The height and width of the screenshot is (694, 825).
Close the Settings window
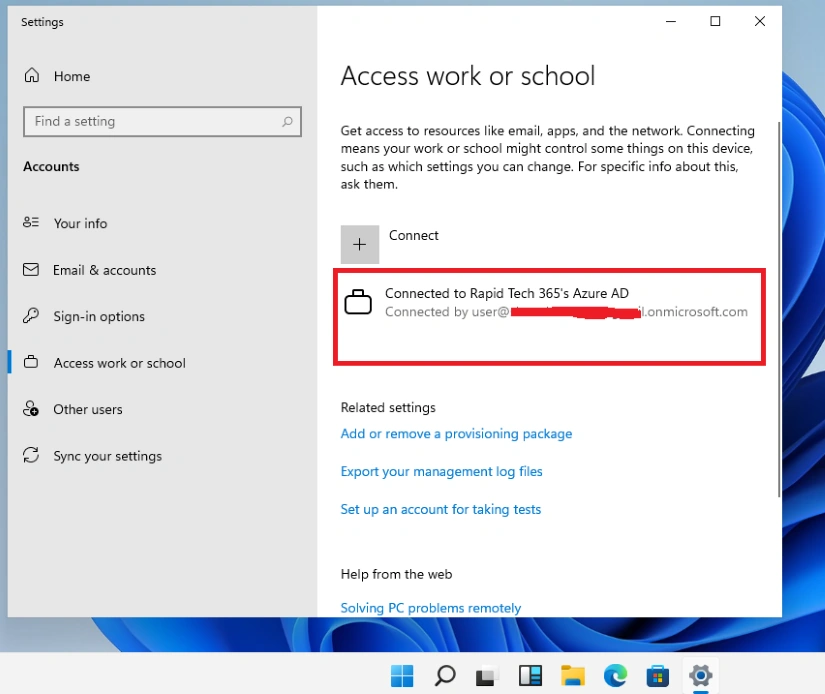point(760,21)
